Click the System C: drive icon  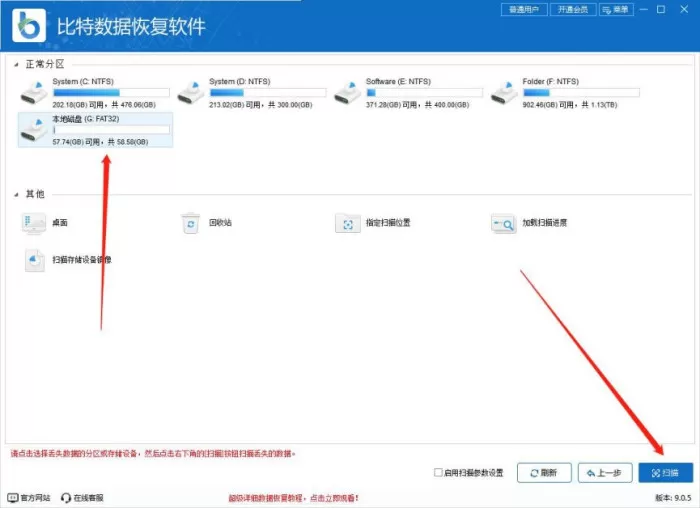click(x=34, y=93)
